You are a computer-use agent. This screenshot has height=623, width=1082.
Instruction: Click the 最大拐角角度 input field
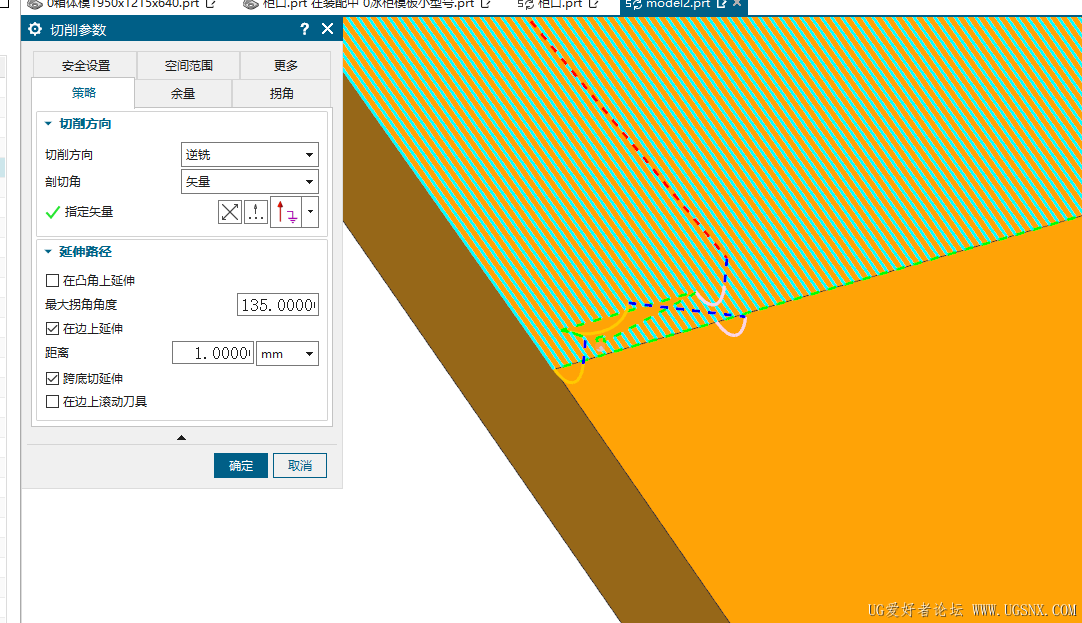coord(278,304)
